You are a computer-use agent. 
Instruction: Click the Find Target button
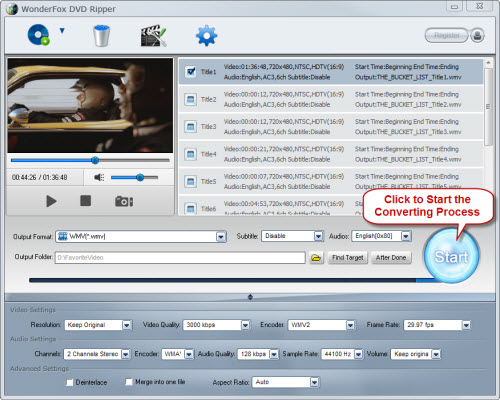[348, 258]
